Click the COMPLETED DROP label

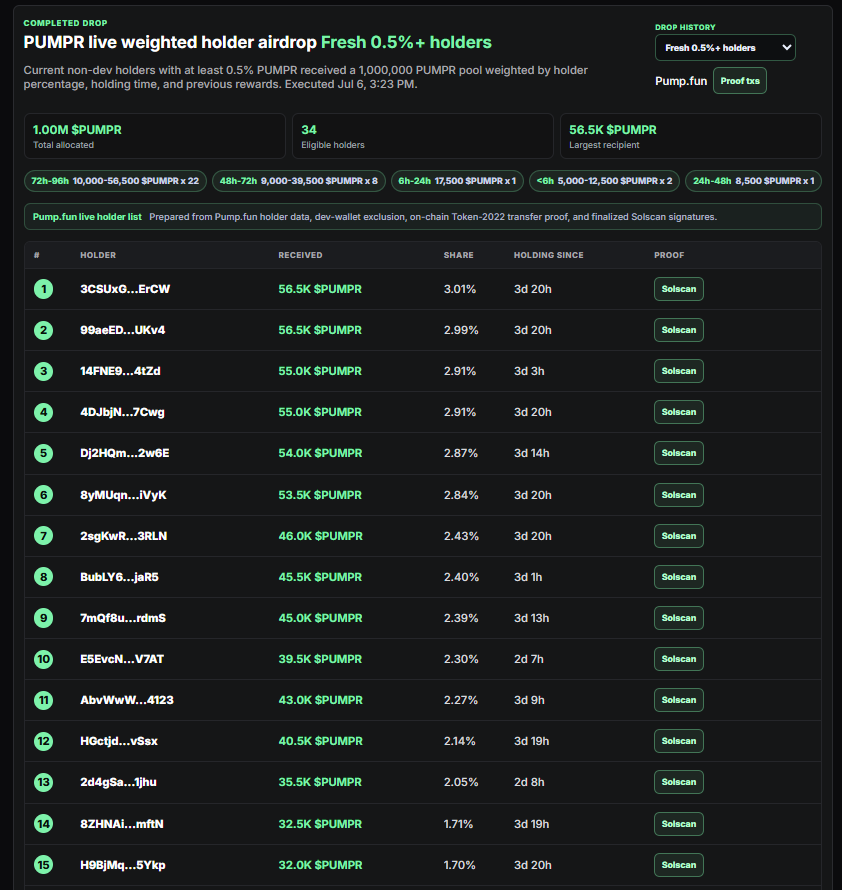pos(65,23)
